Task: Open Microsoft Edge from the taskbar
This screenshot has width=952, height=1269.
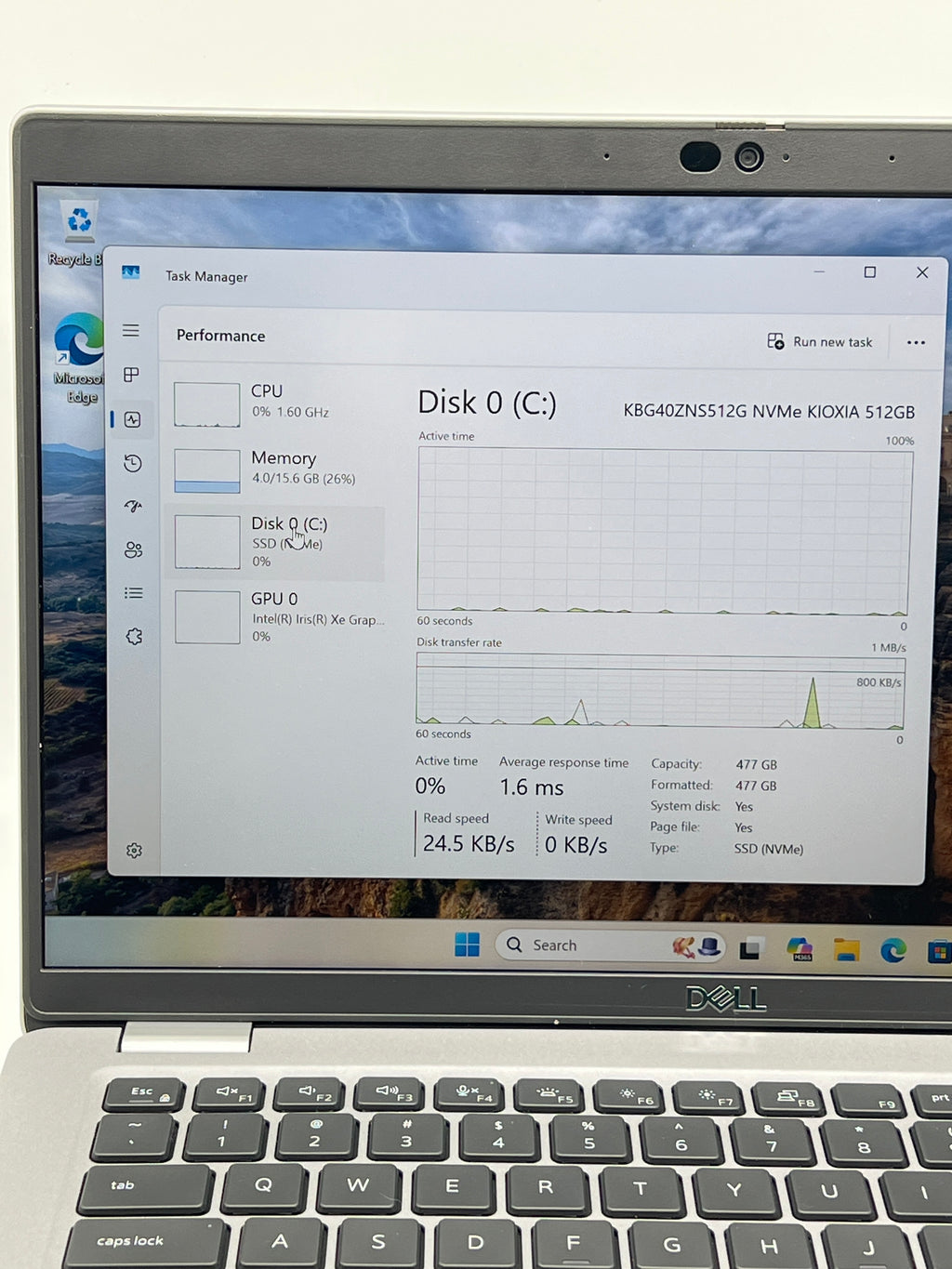Action: pos(893,950)
